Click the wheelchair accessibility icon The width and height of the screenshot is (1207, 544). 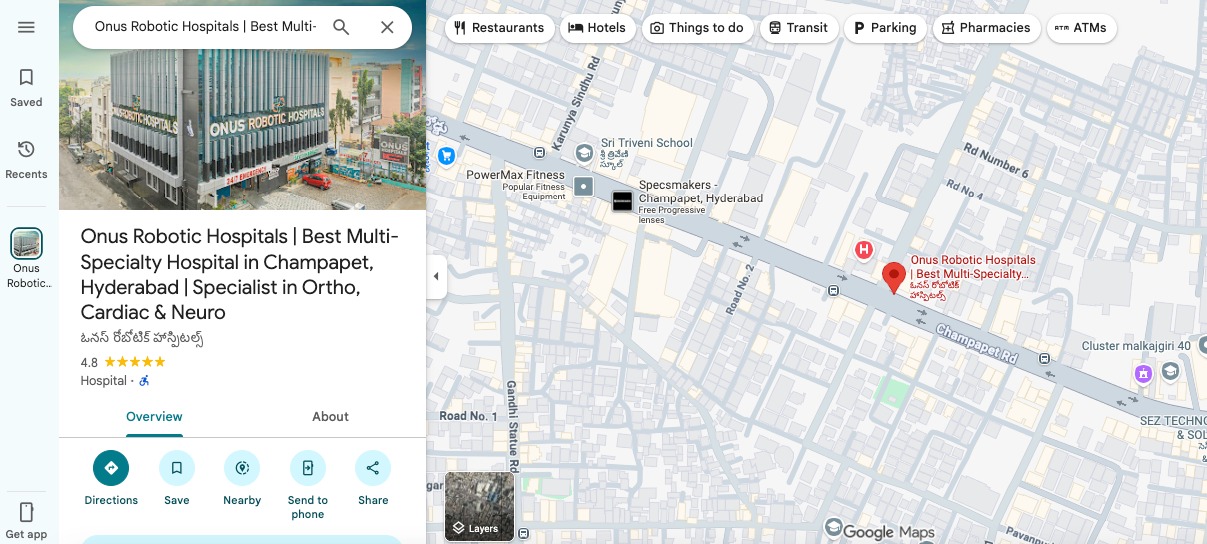(x=144, y=381)
